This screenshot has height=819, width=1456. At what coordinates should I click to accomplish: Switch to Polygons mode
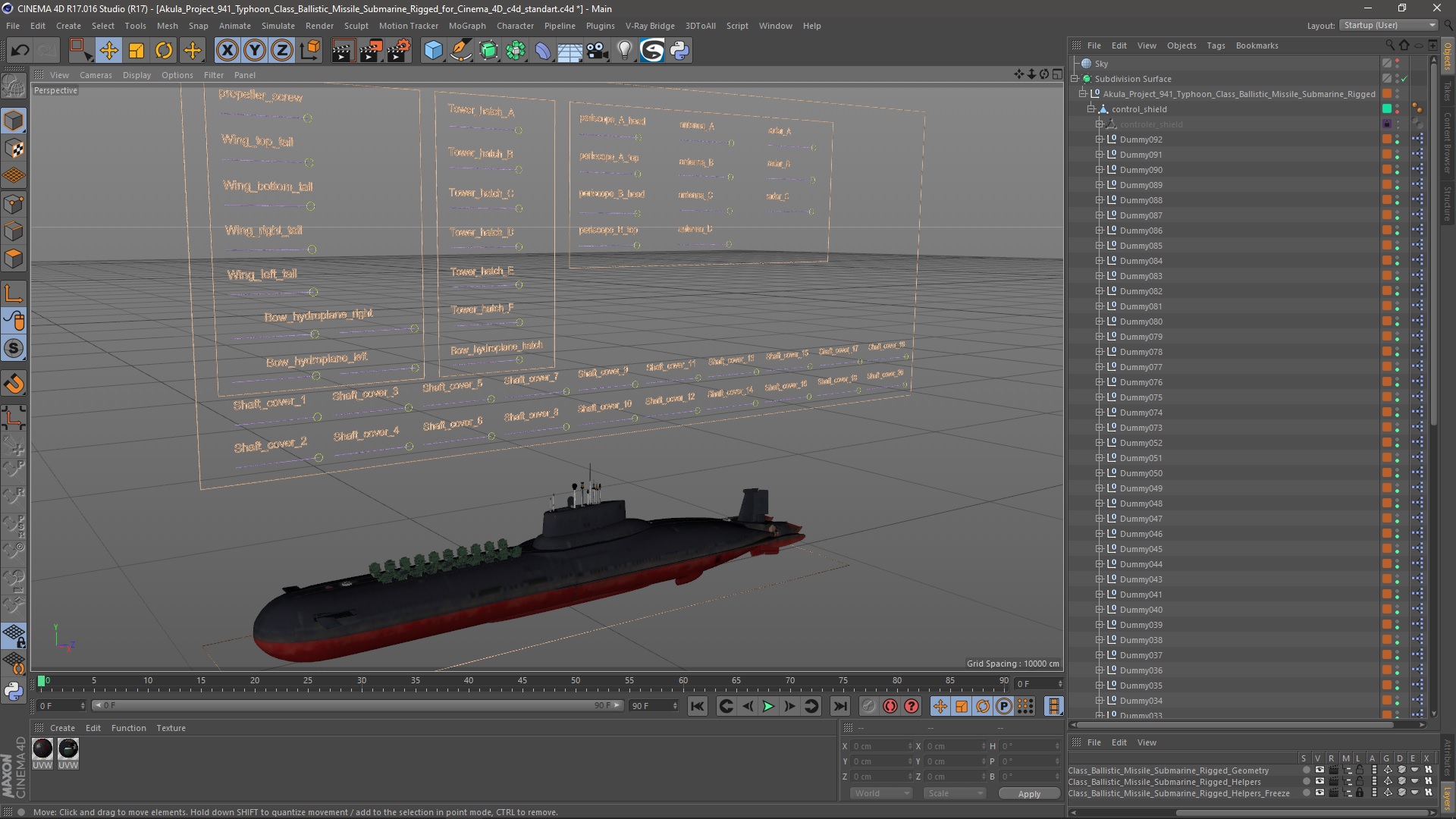(14, 259)
